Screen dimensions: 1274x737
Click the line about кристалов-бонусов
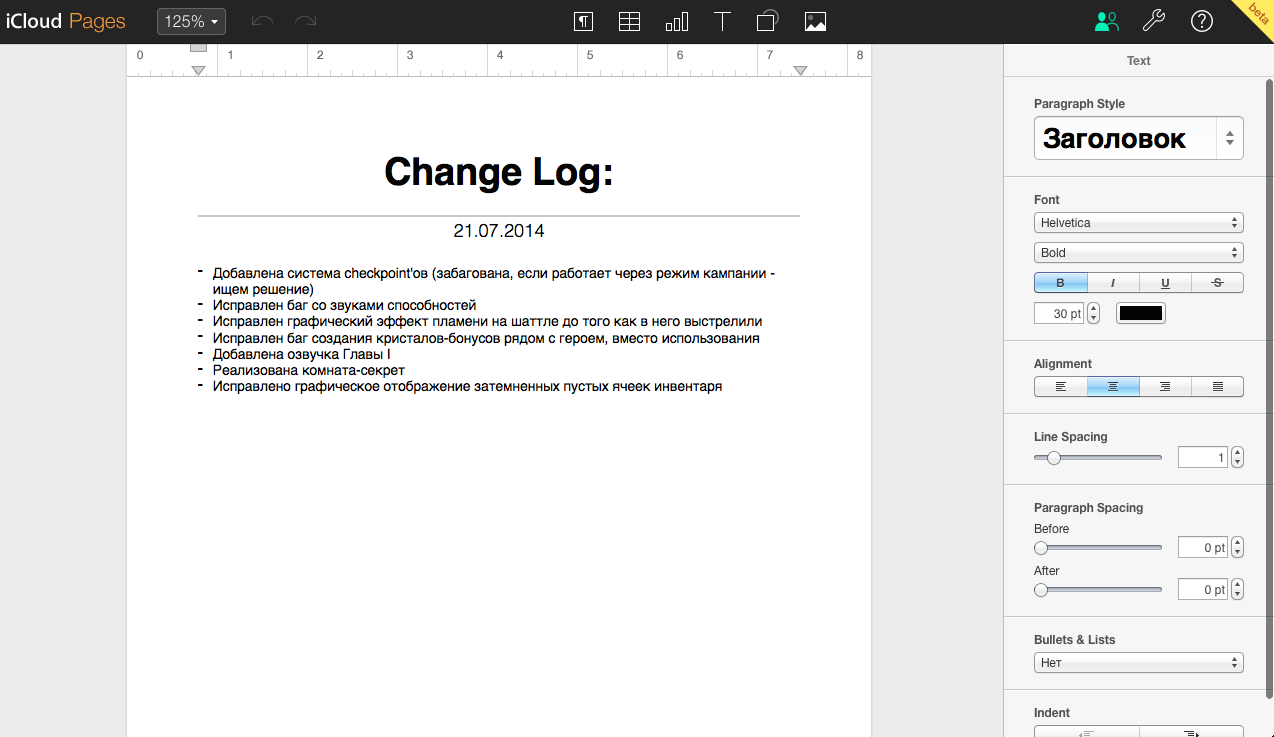(x=486, y=338)
